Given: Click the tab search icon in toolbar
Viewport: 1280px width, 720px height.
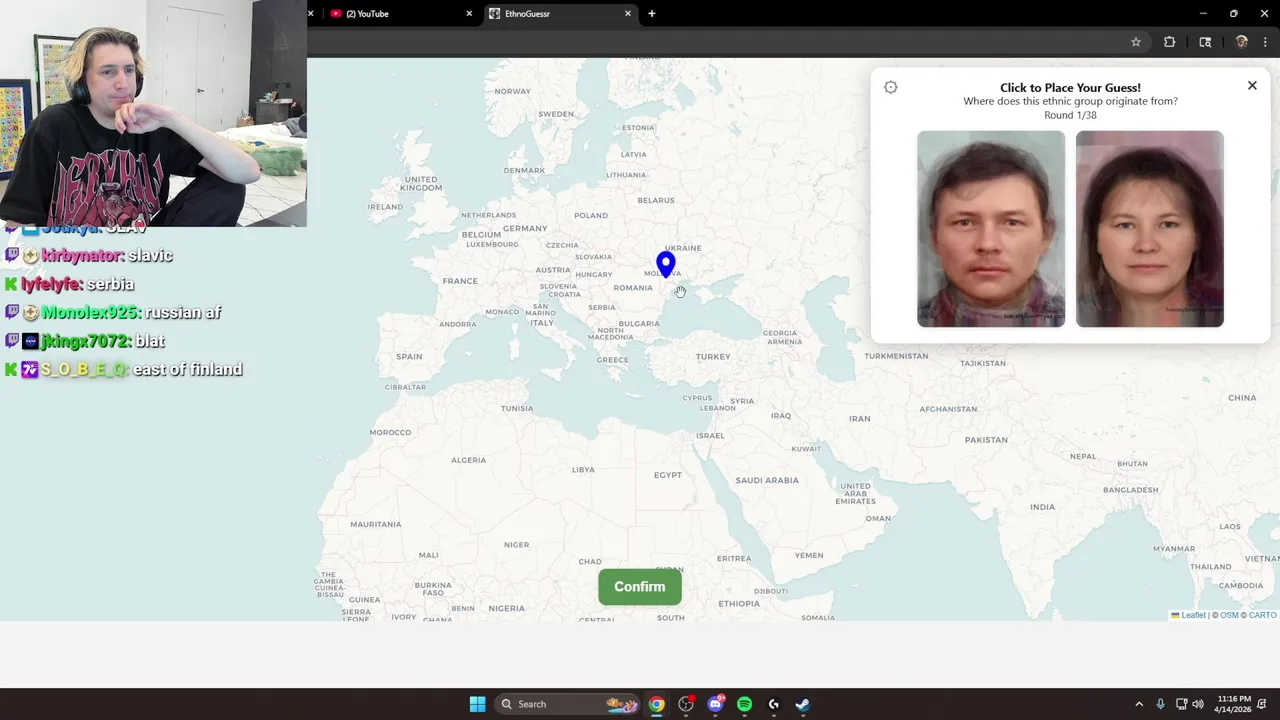Looking at the screenshot, I should click(1205, 42).
